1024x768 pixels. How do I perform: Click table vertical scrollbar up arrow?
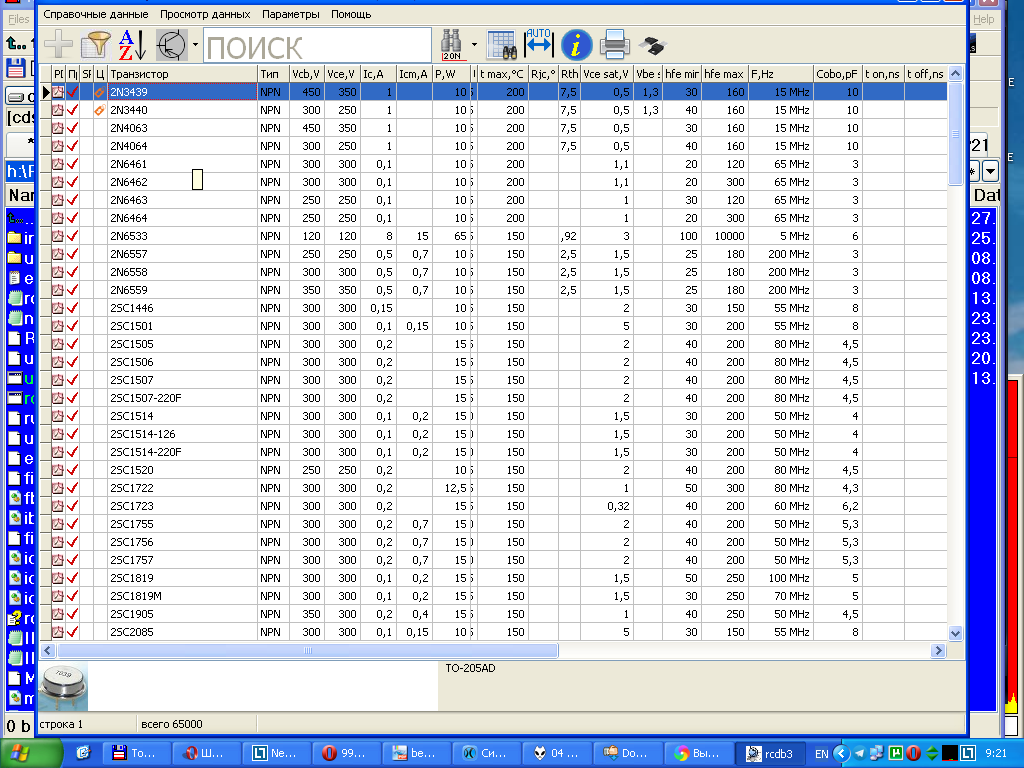tap(955, 74)
